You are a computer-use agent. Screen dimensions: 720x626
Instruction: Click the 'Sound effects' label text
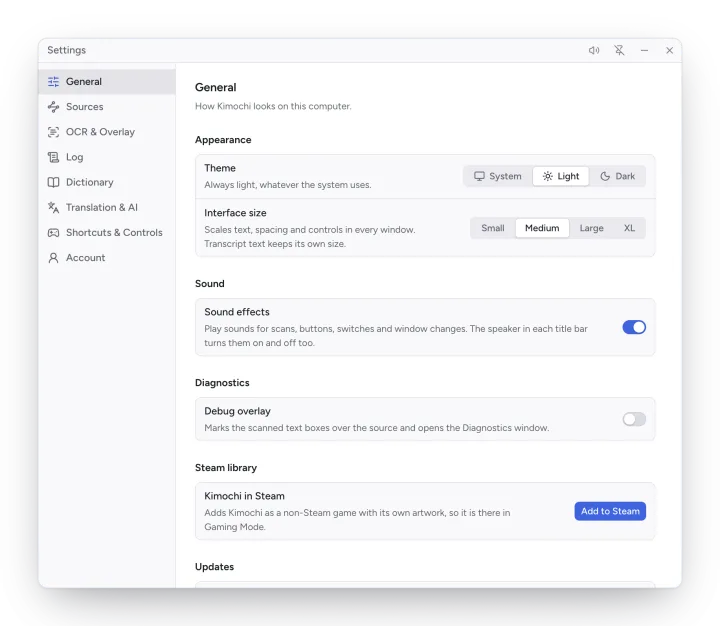click(x=237, y=312)
